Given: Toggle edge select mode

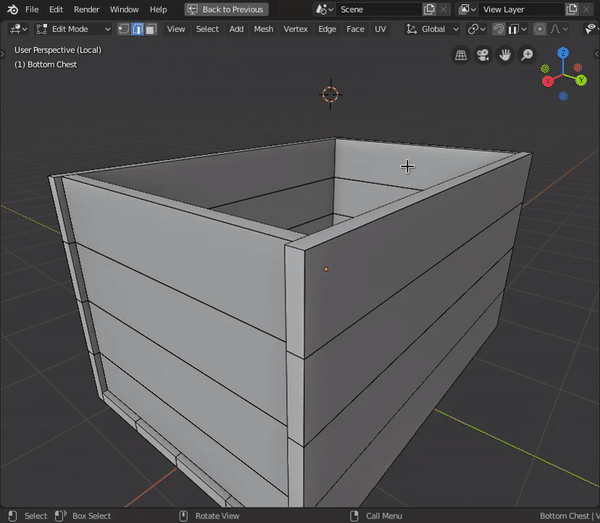Looking at the screenshot, I should [x=137, y=29].
